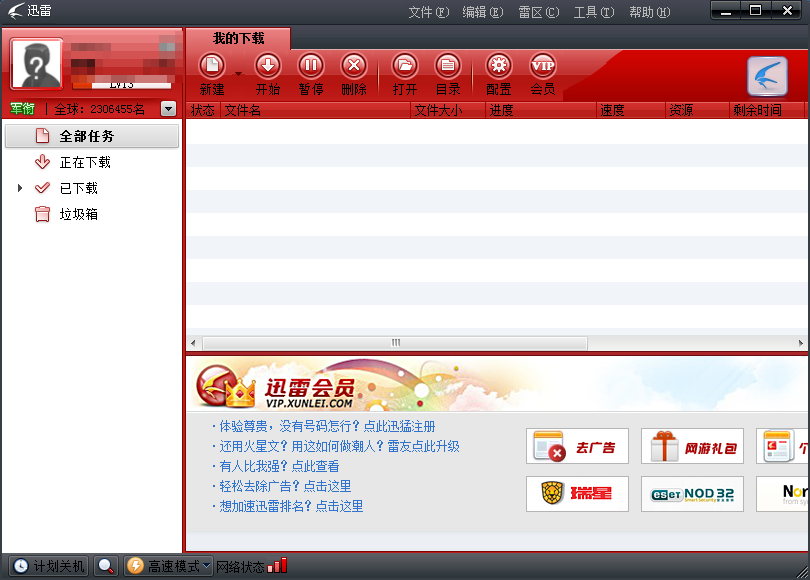This screenshot has width=810, height=580.
Task: Open settings with the 配置 gear icon
Action: [499, 66]
